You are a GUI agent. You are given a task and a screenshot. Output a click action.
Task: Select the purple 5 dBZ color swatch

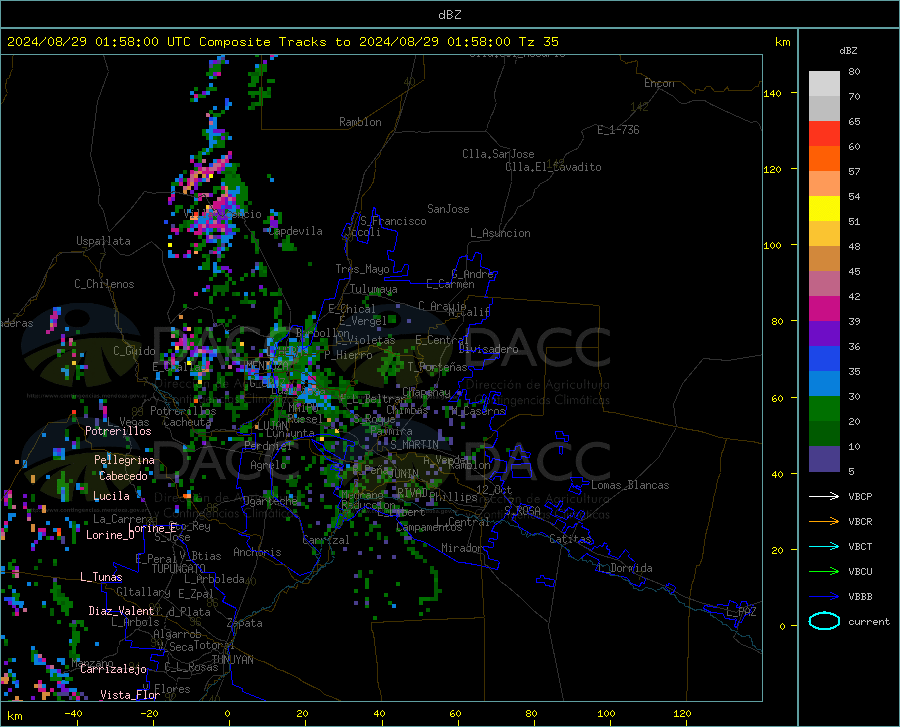(824, 459)
